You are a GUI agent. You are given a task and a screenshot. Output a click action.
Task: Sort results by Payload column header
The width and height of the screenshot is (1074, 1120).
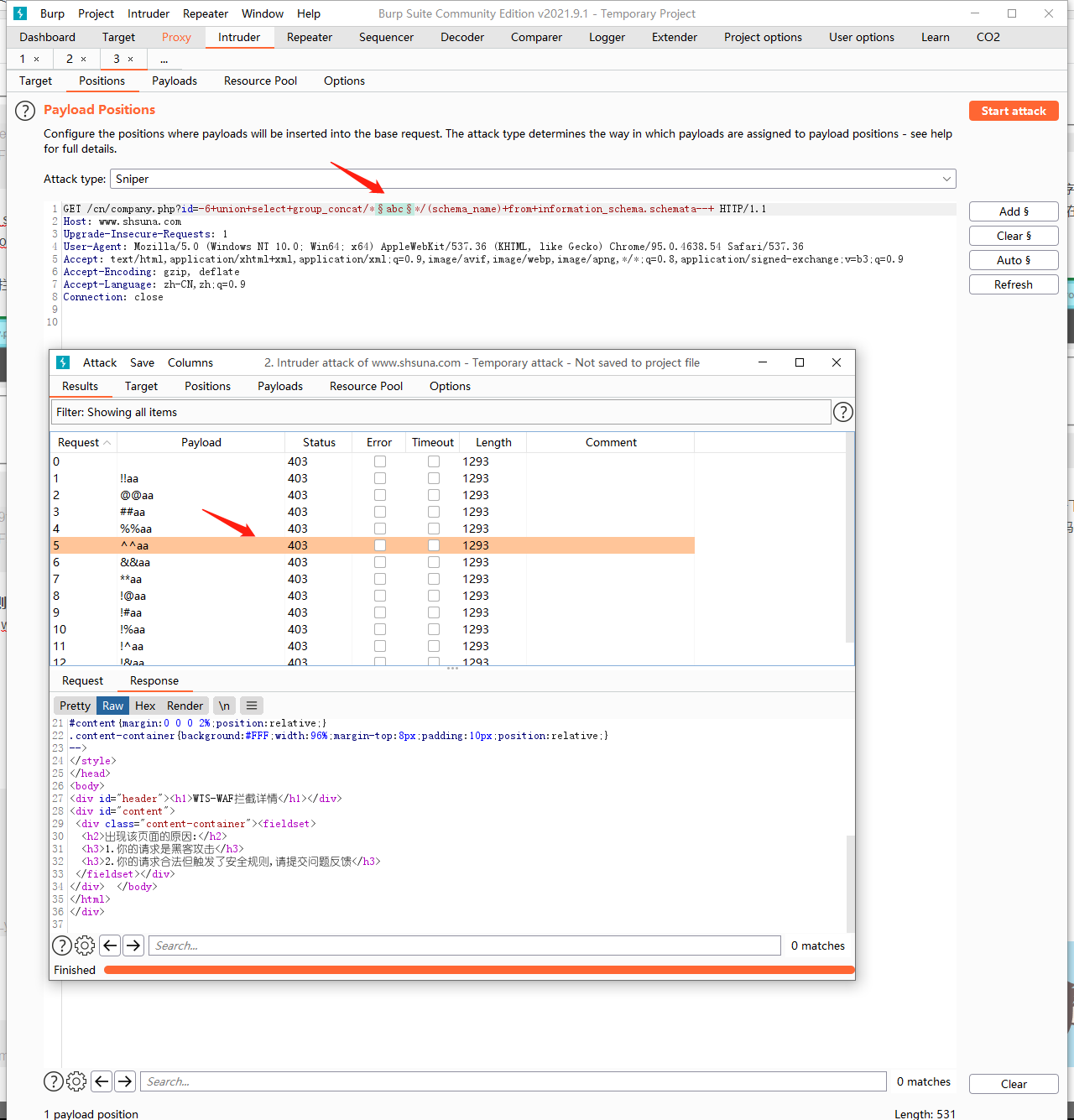tap(201, 442)
